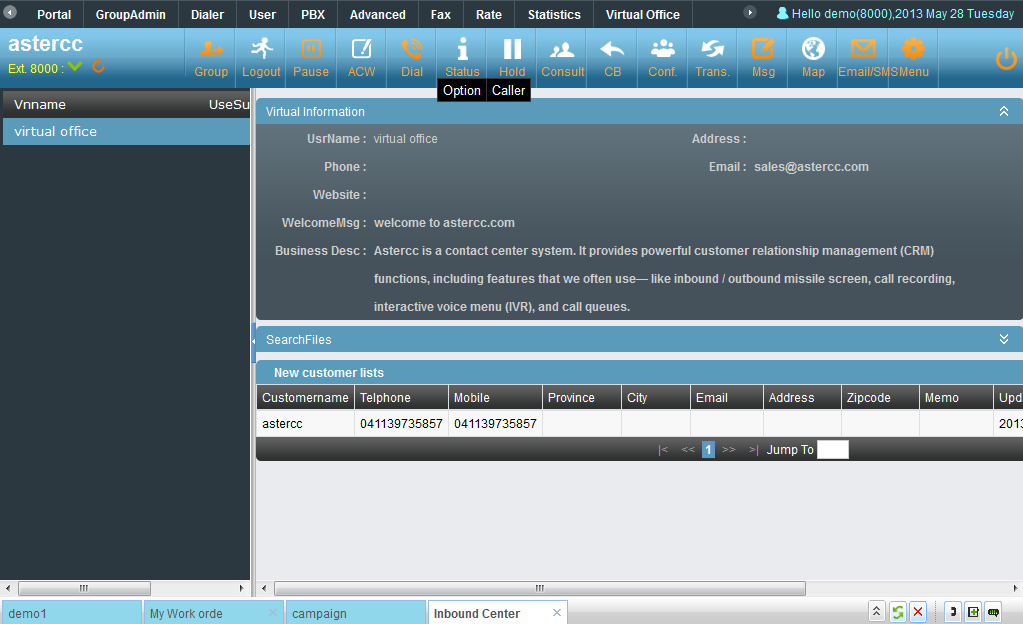Click the main panel horizontal scrollbar thumb
This screenshot has width=1023, height=624.
click(x=540, y=588)
